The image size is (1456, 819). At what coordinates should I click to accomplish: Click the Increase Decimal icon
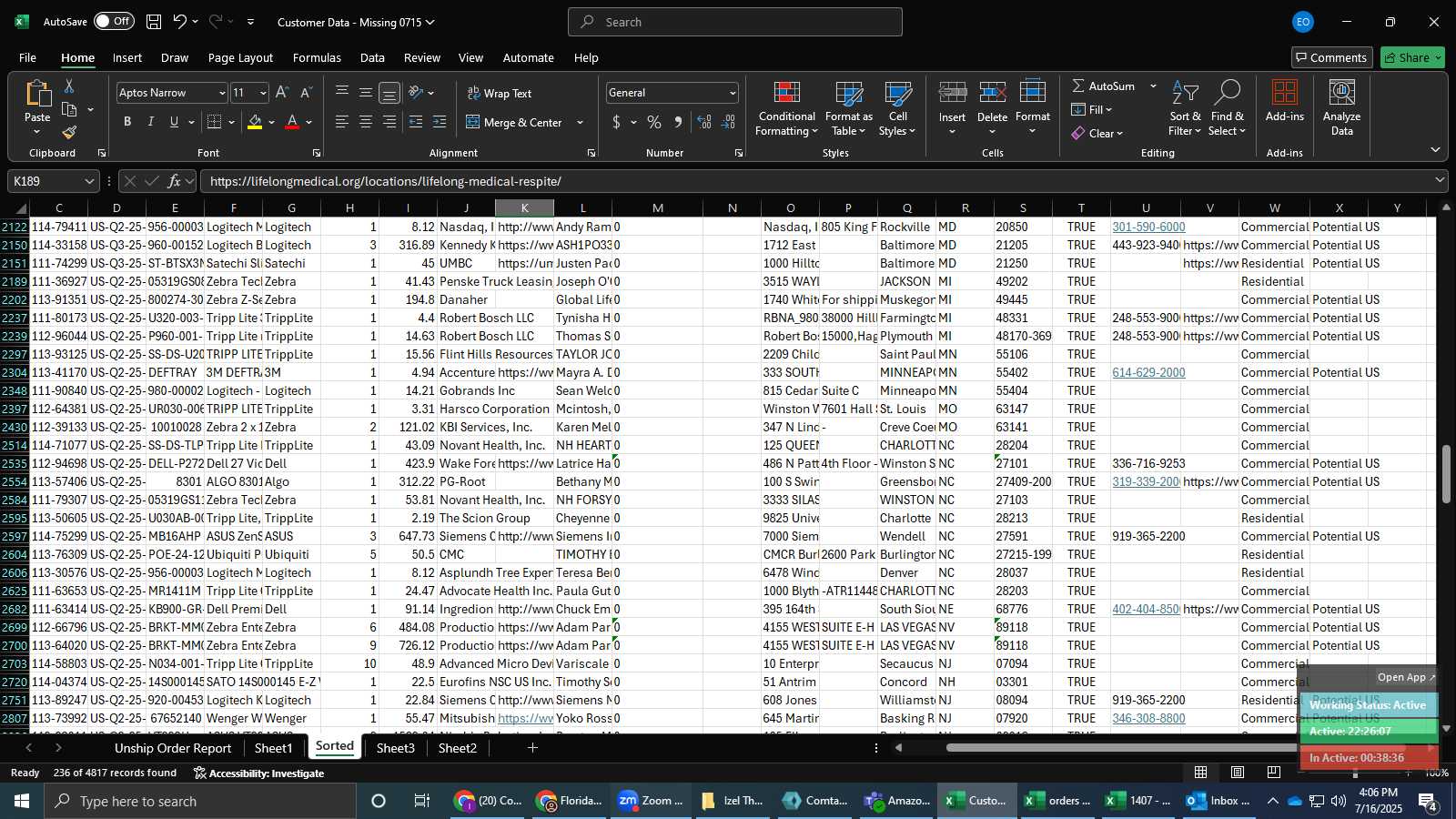pos(704,122)
